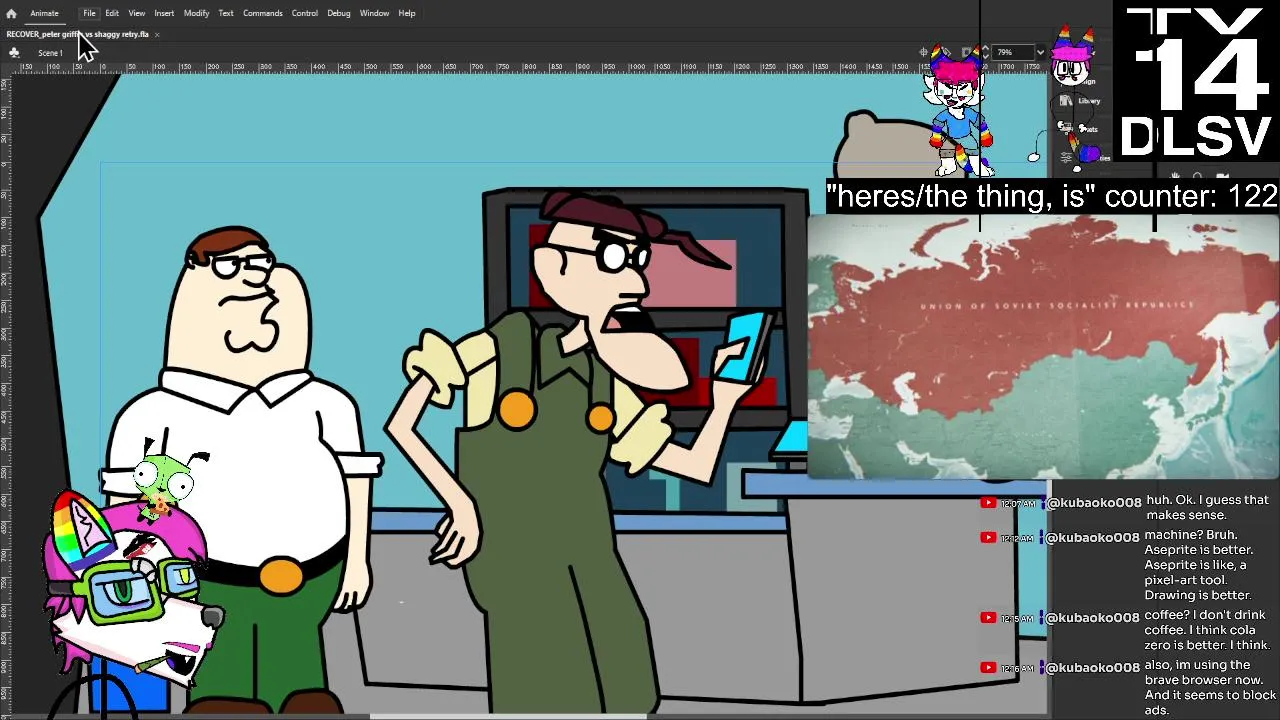
Task: Click the rainbow-armed cat character sprite at the top
Action: [x=958, y=110]
